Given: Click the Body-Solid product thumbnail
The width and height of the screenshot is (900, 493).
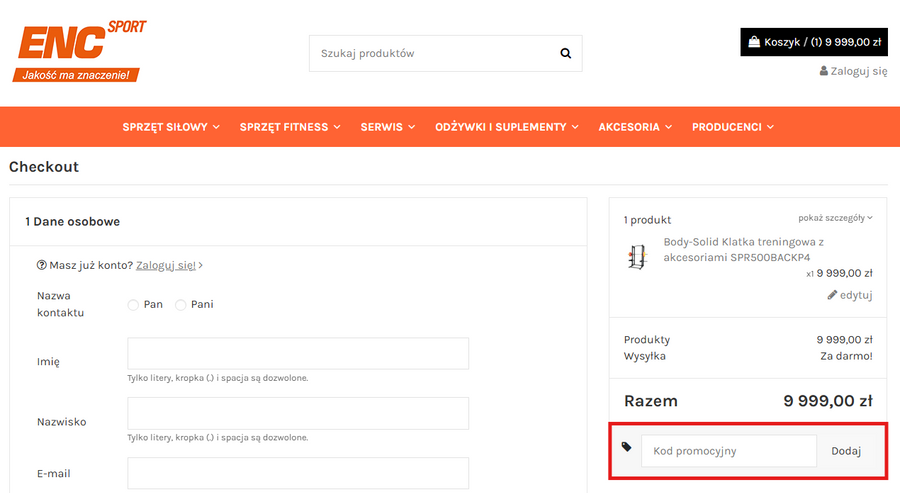Looking at the screenshot, I should (637, 257).
